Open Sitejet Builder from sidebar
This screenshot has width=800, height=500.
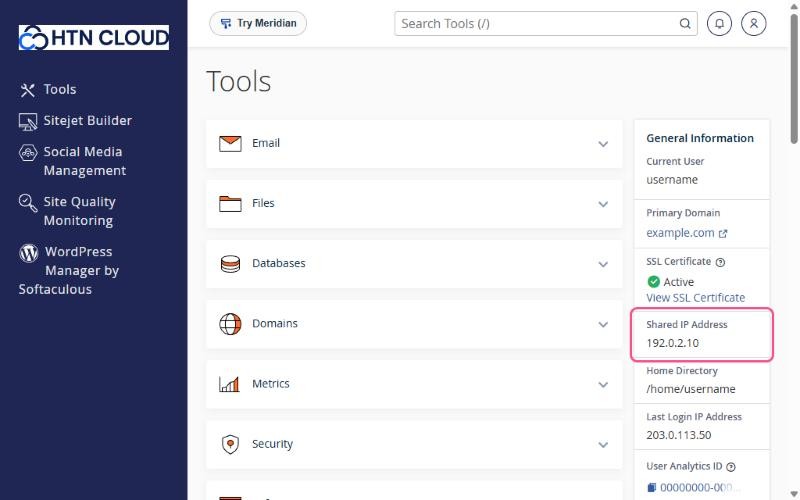87,120
